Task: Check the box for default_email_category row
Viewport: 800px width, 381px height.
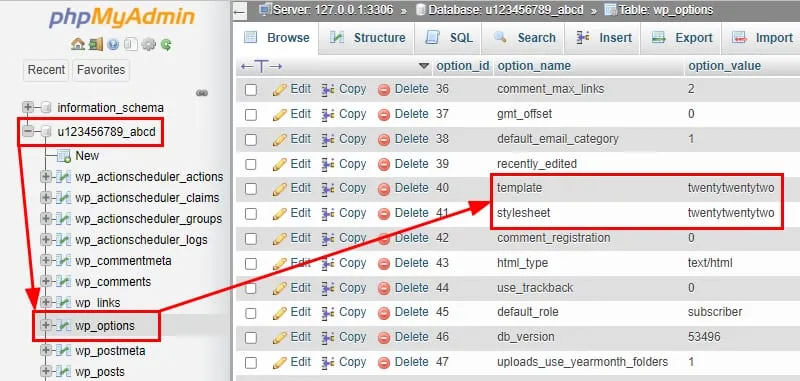Action: pos(251,140)
